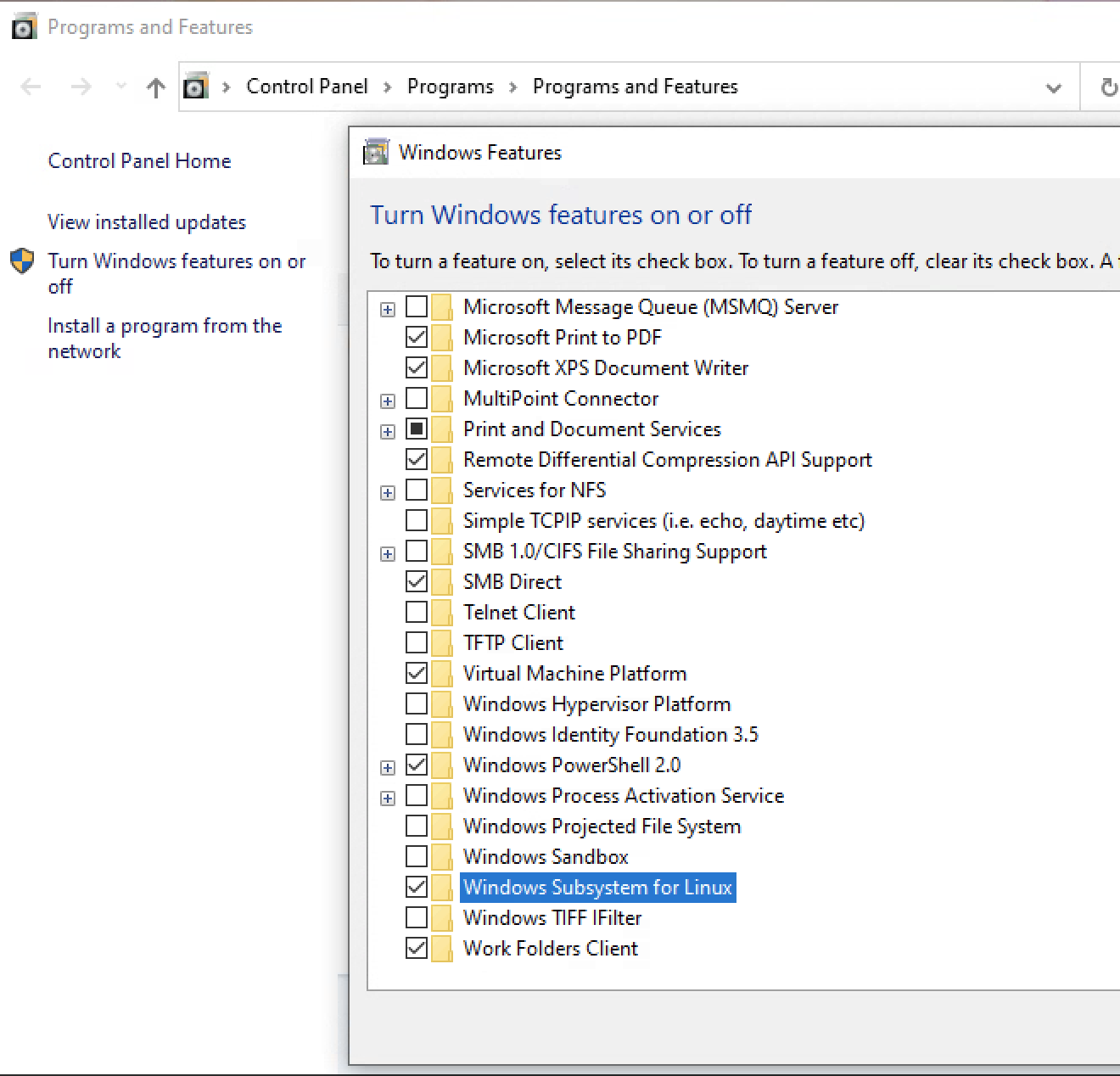The image size is (1120, 1076).
Task: Click the Back navigation arrow
Action: (31, 87)
